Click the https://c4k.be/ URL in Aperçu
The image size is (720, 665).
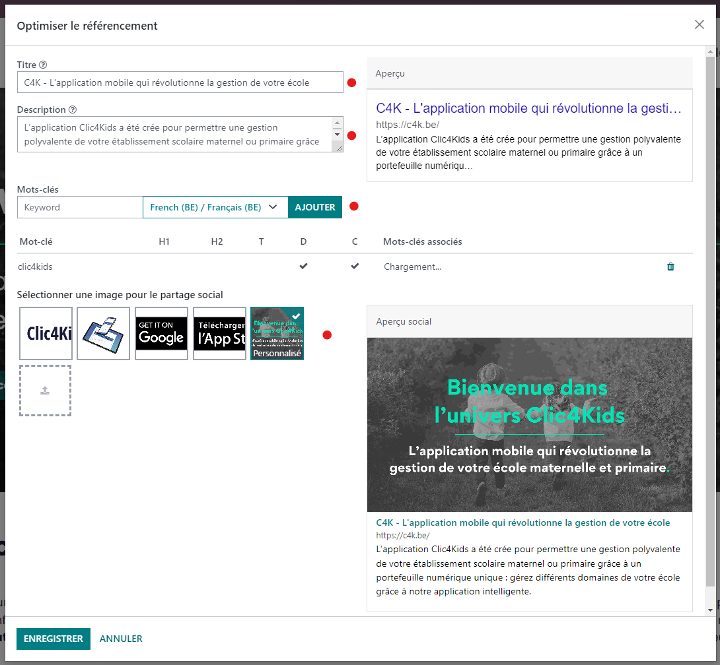pos(407,124)
